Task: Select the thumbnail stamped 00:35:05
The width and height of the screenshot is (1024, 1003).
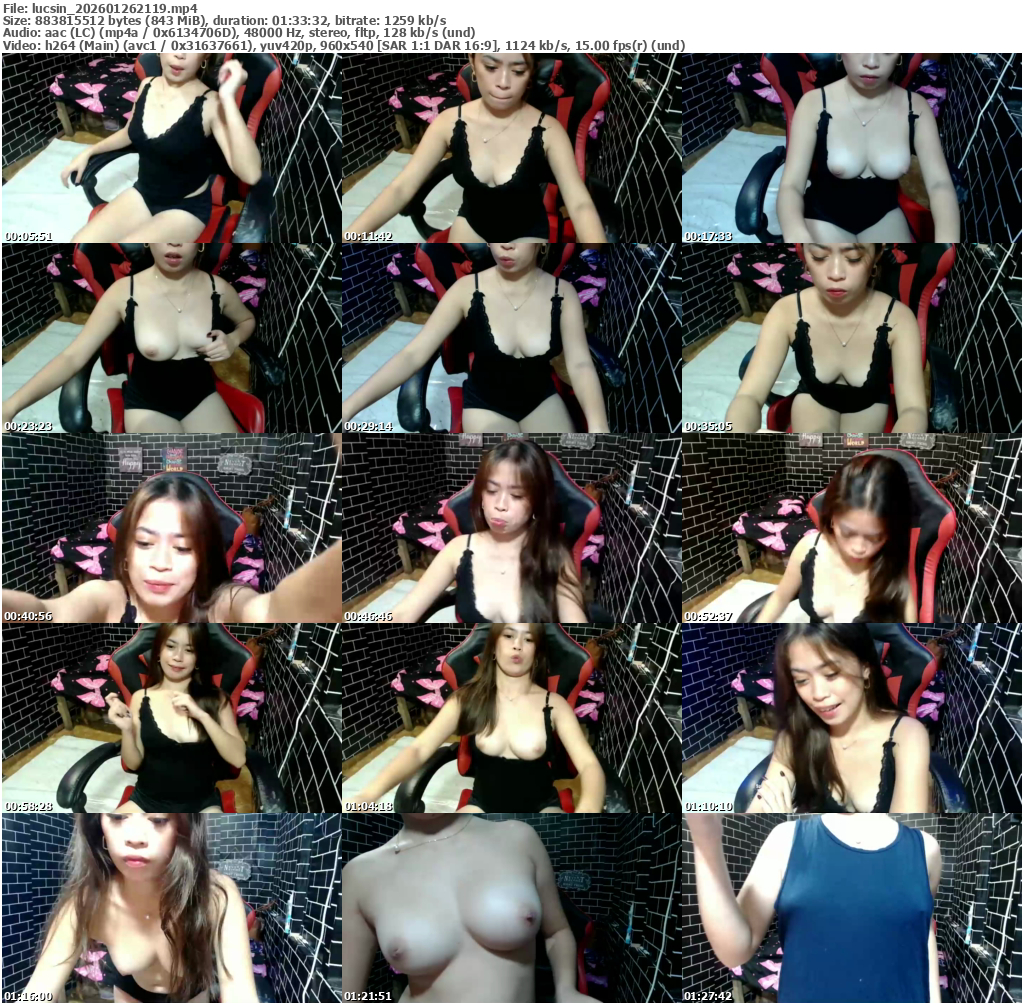Action: click(852, 338)
